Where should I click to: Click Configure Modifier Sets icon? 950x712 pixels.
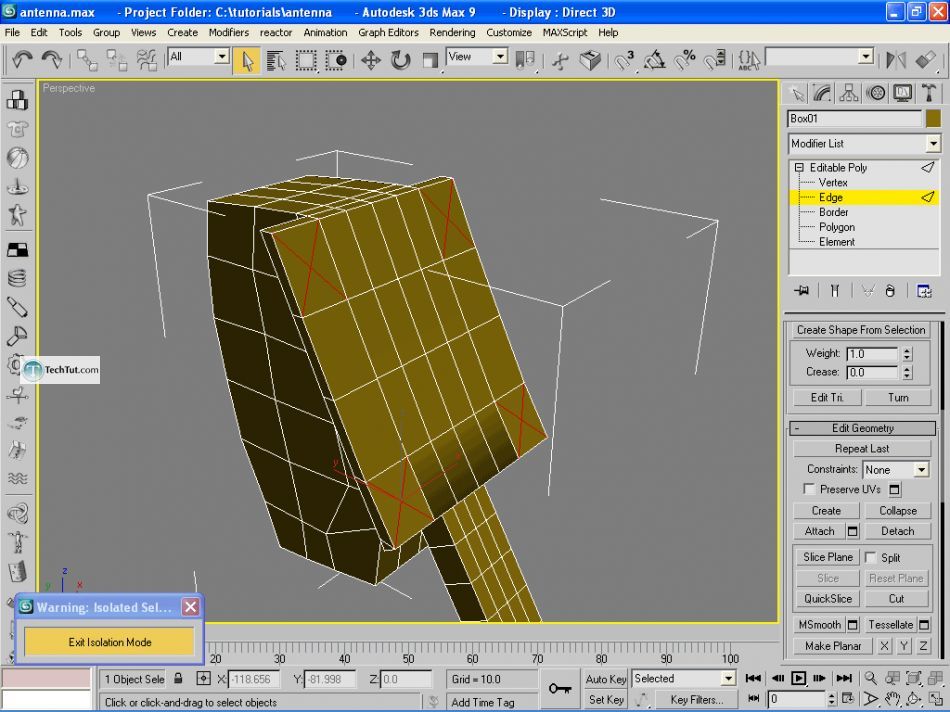[923, 291]
